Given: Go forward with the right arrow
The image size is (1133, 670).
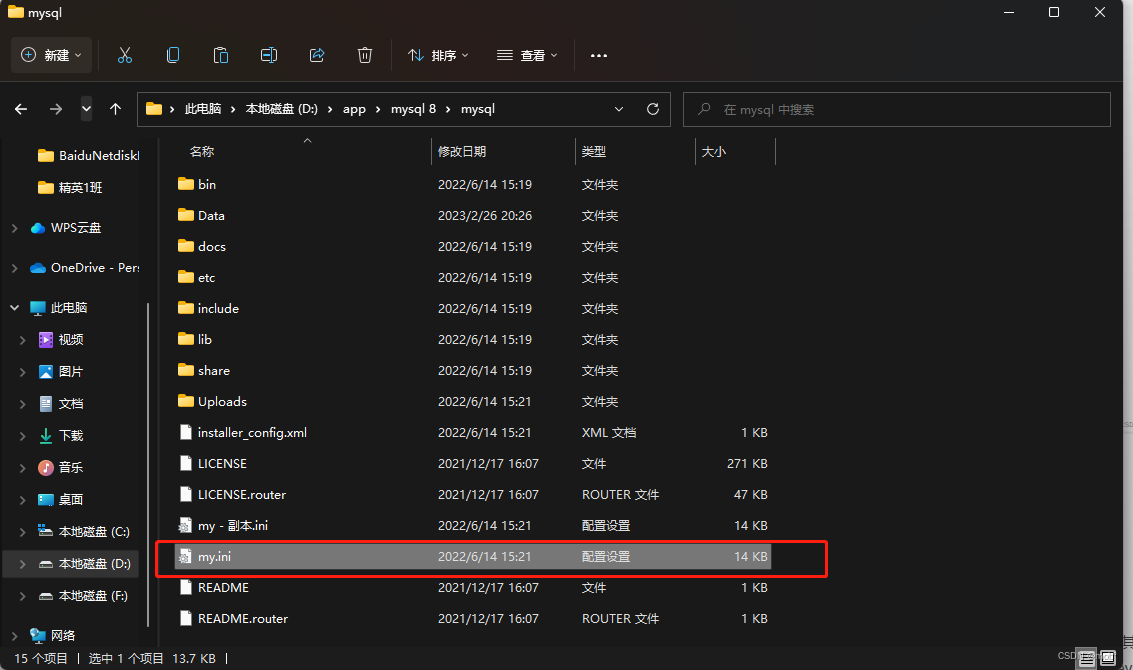Looking at the screenshot, I should coord(56,109).
